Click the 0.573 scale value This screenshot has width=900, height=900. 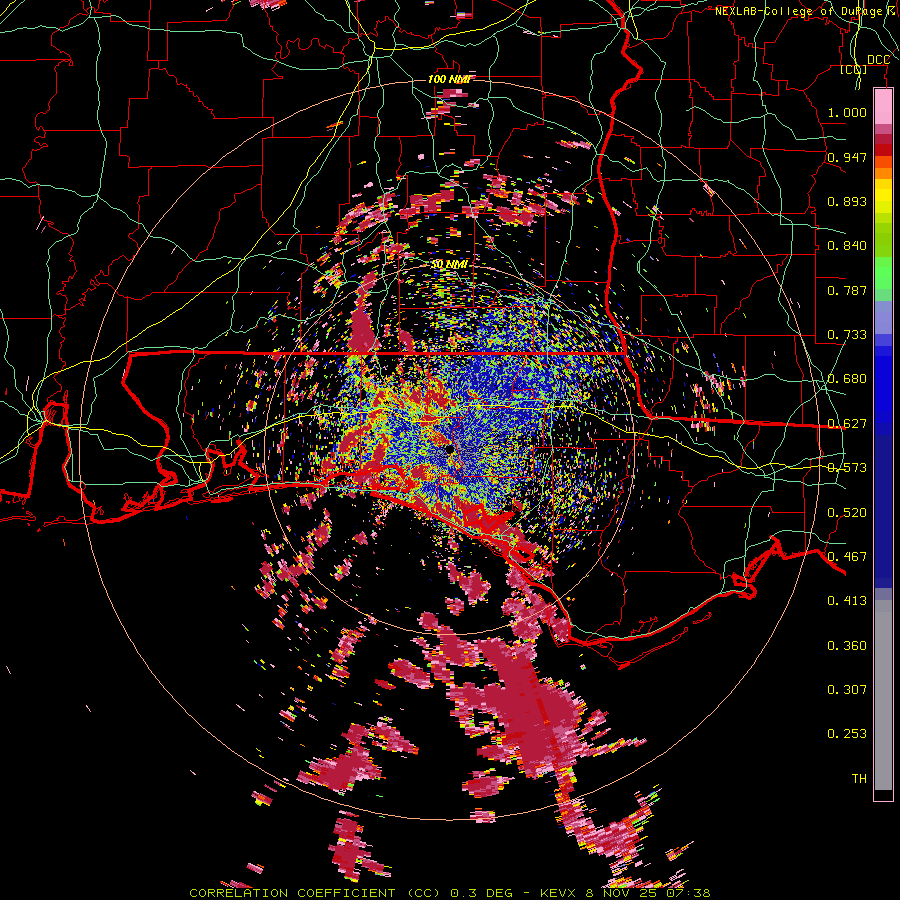click(847, 468)
